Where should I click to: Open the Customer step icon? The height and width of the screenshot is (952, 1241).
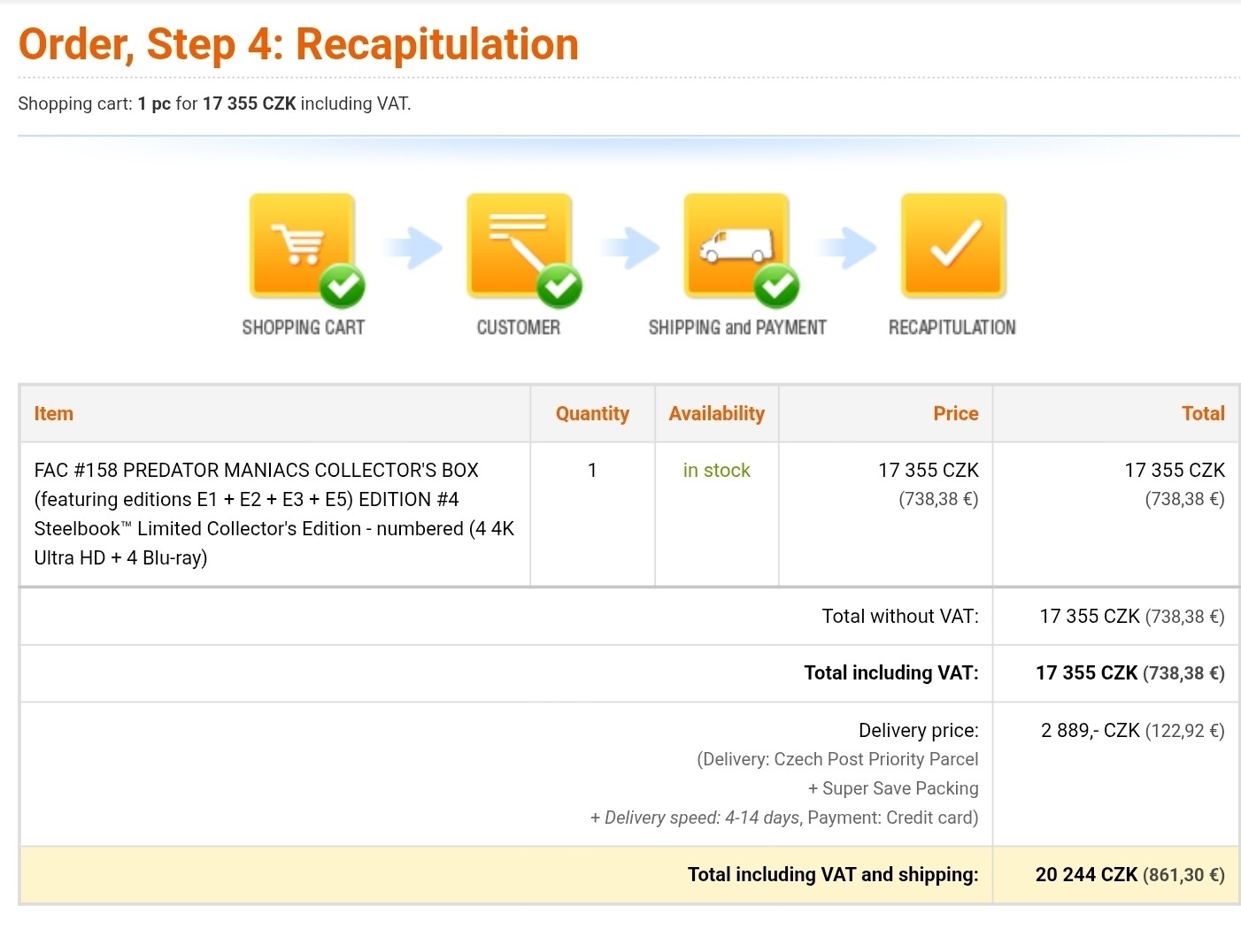[520, 246]
